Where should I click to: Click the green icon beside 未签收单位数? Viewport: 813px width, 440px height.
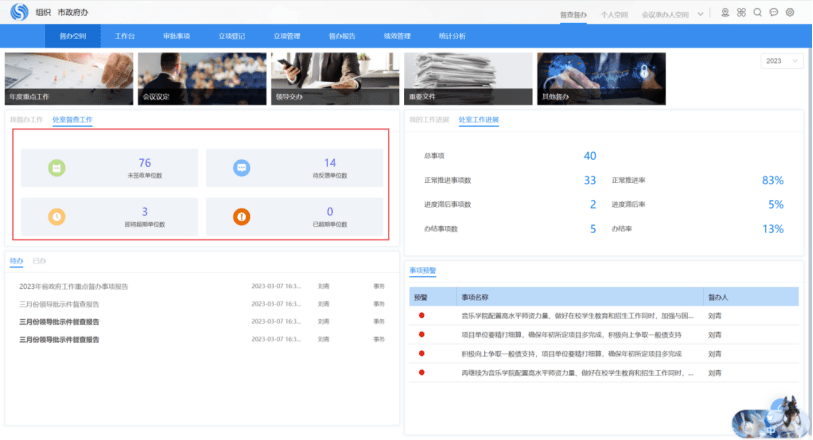(57, 168)
